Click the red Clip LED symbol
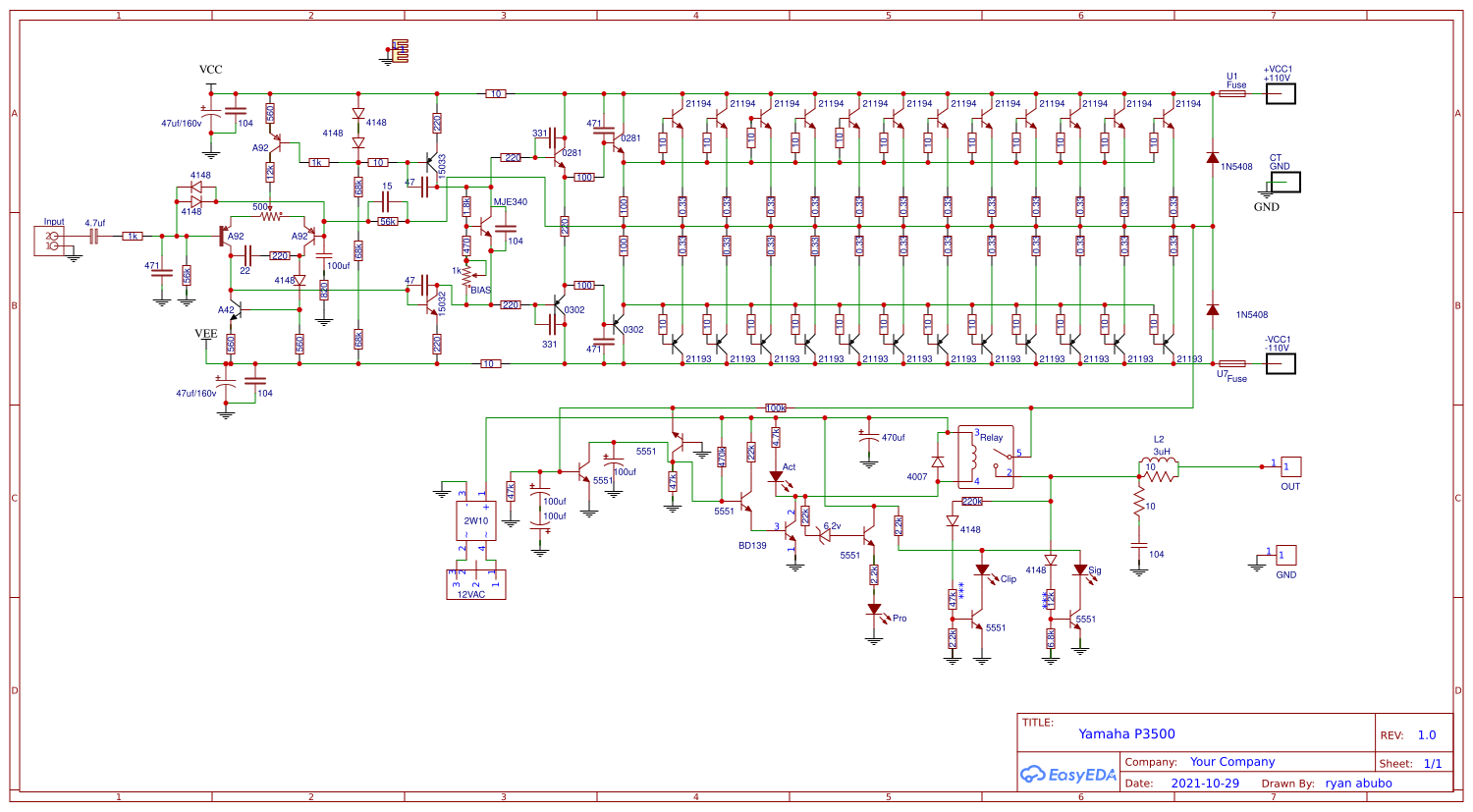Image resolution: width=1473 pixels, height=812 pixels. tap(982, 570)
